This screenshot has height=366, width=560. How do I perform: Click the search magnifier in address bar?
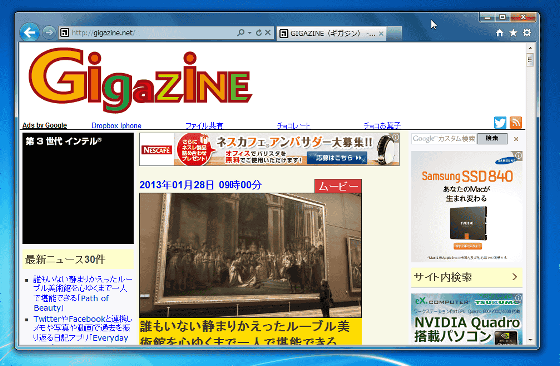point(240,33)
